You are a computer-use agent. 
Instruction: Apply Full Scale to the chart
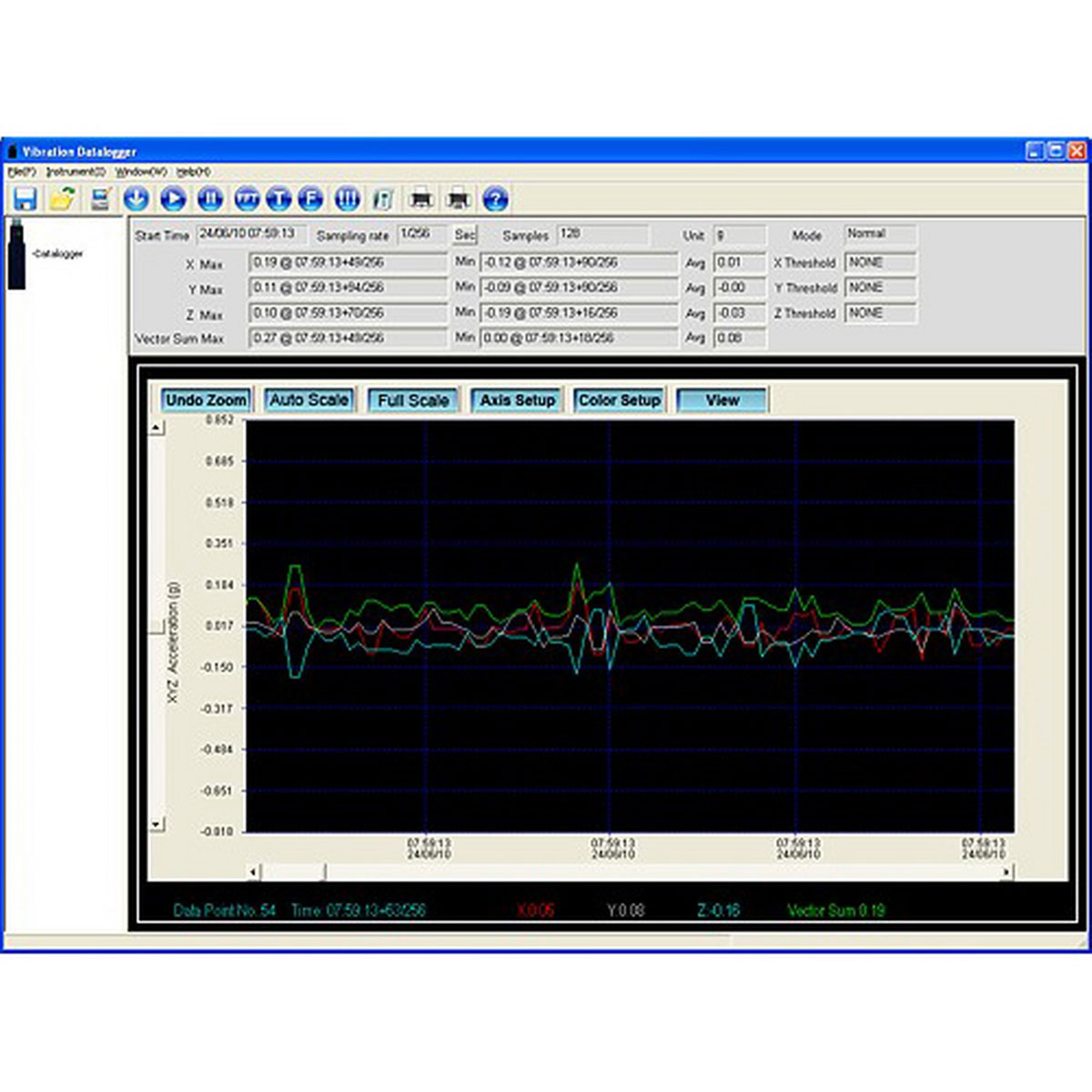point(413,399)
